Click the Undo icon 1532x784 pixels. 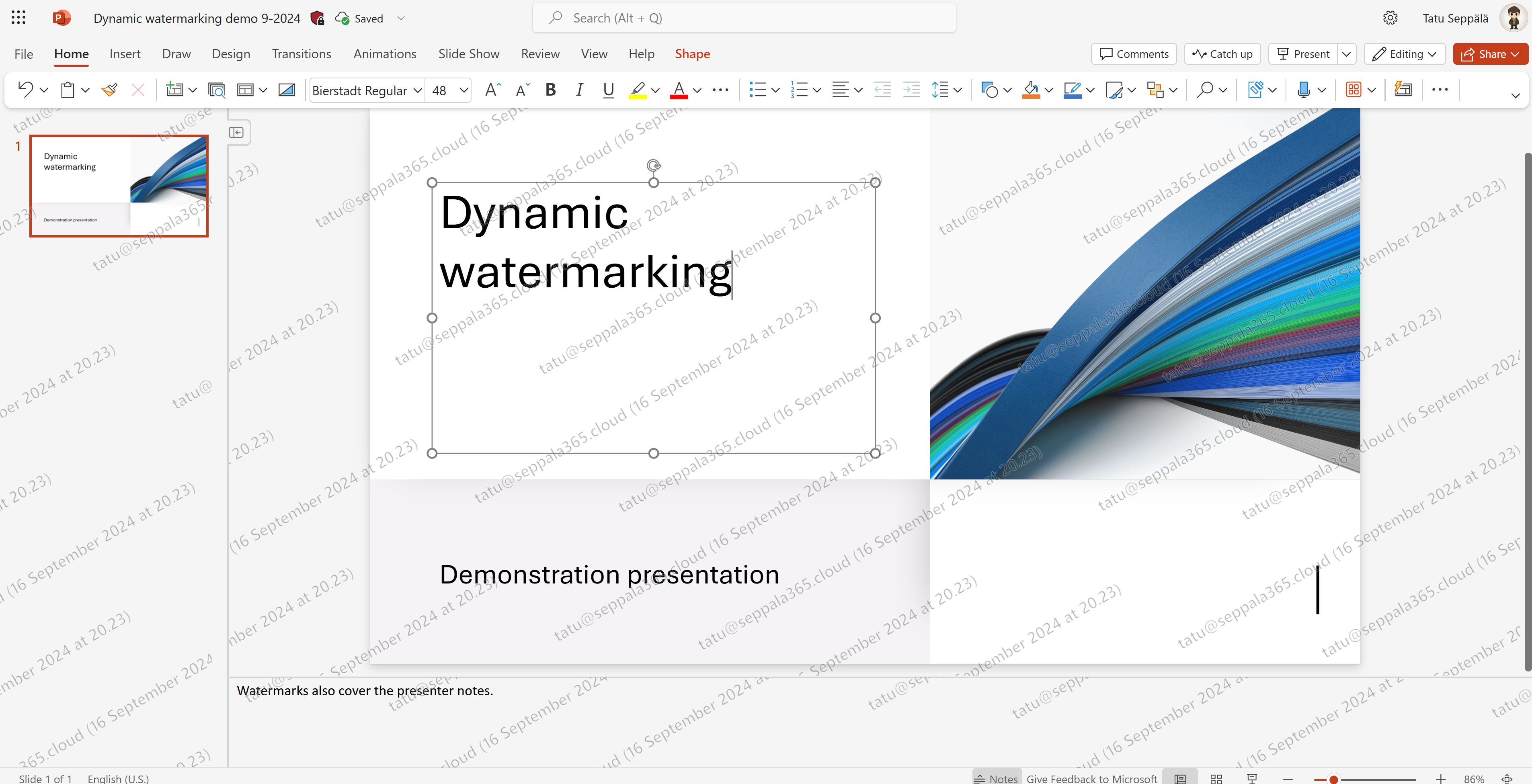(x=26, y=90)
